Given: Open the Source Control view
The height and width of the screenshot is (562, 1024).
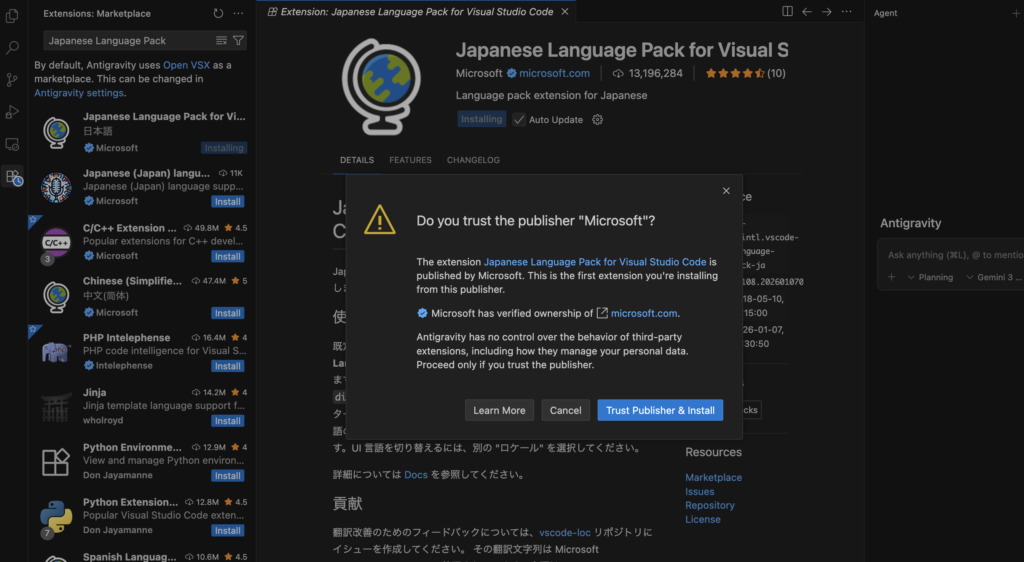Looking at the screenshot, I should click(x=13, y=79).
